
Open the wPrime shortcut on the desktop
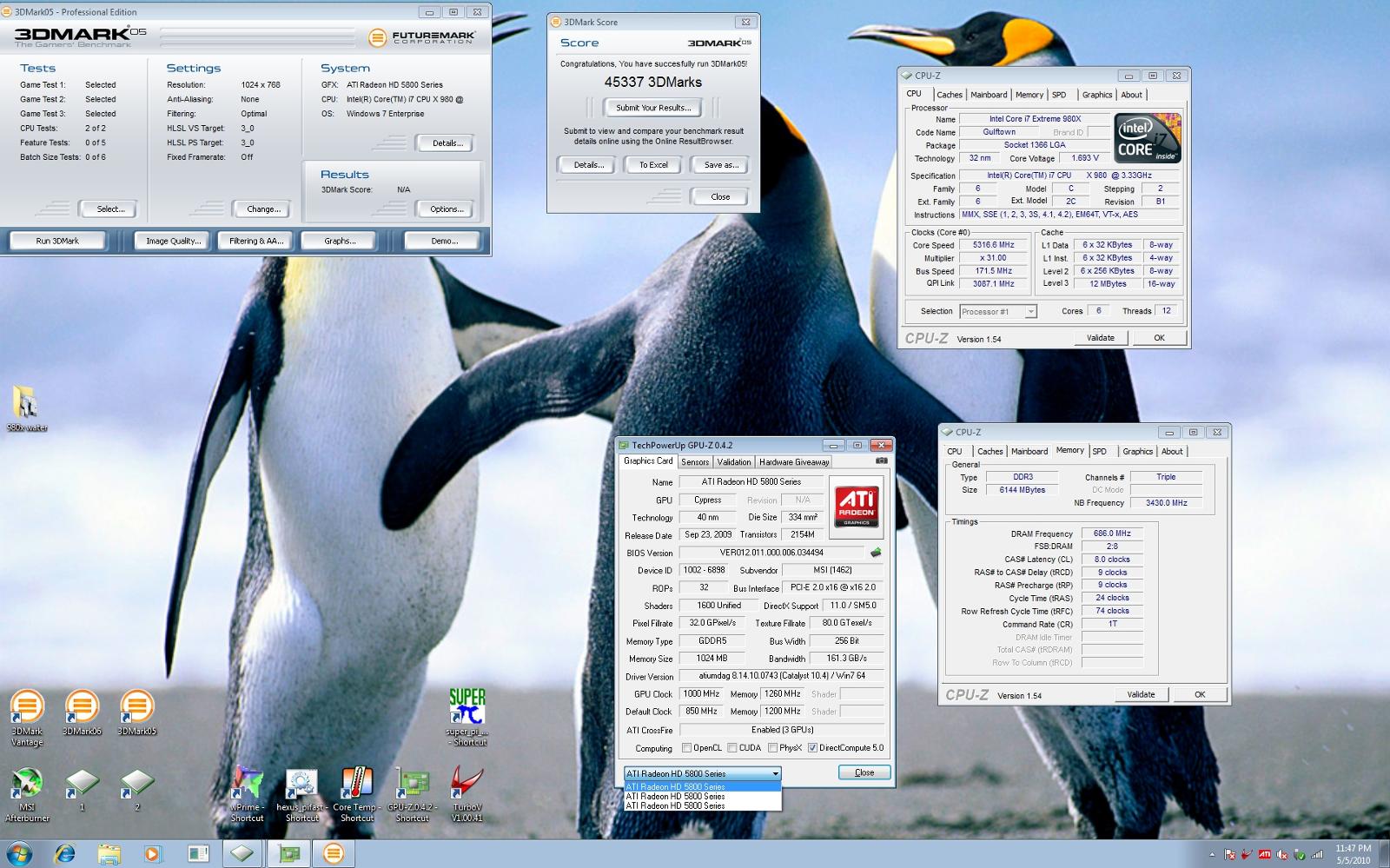(x=247, y=794)
